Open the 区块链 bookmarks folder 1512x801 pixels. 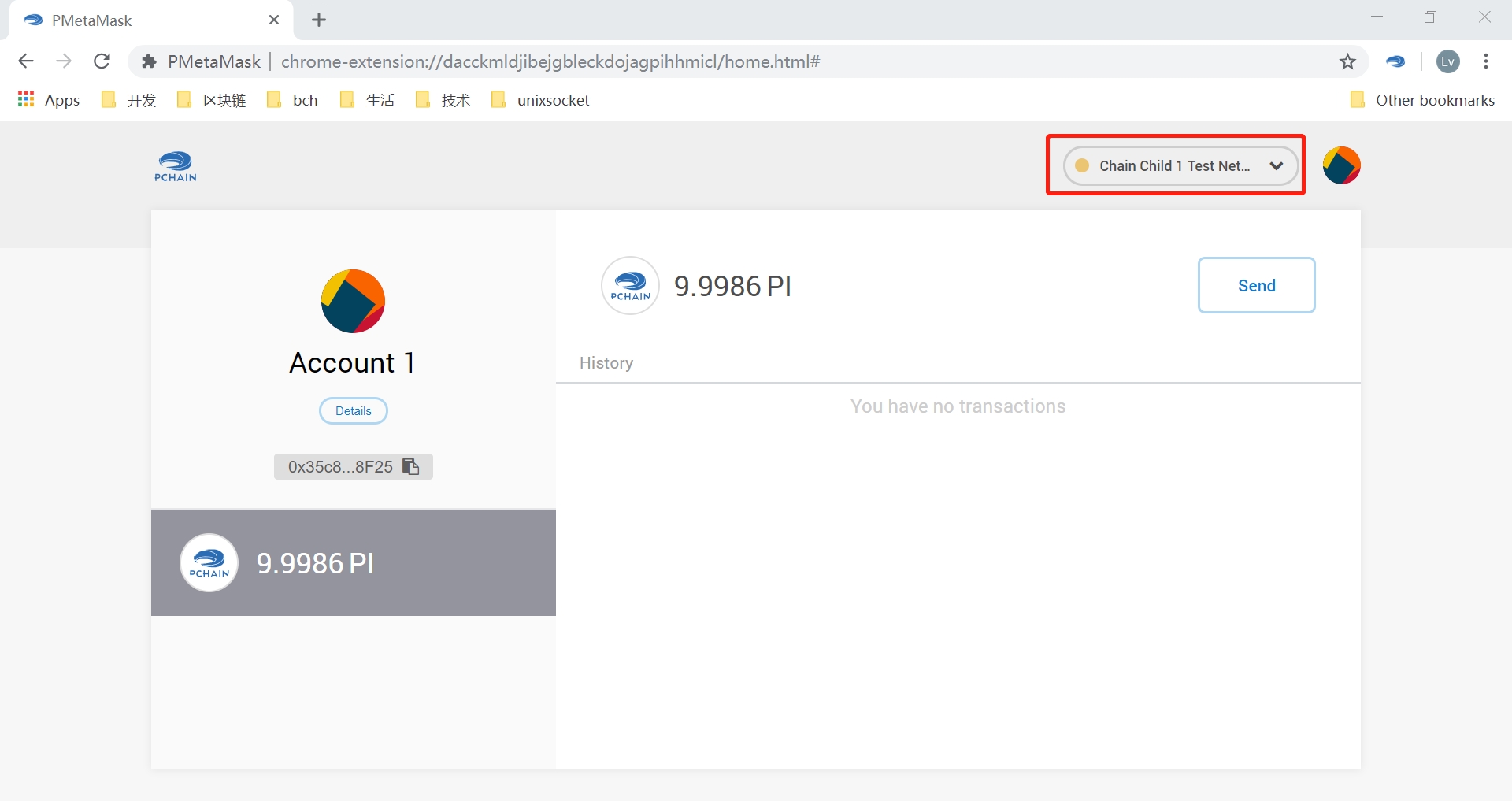[x=212, y=100]
